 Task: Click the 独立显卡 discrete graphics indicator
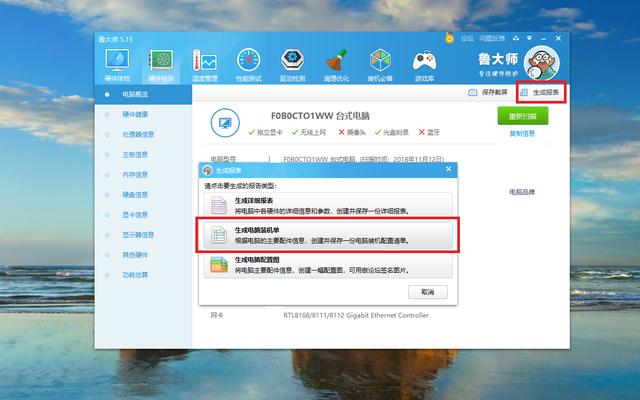(x=265, y=132)
